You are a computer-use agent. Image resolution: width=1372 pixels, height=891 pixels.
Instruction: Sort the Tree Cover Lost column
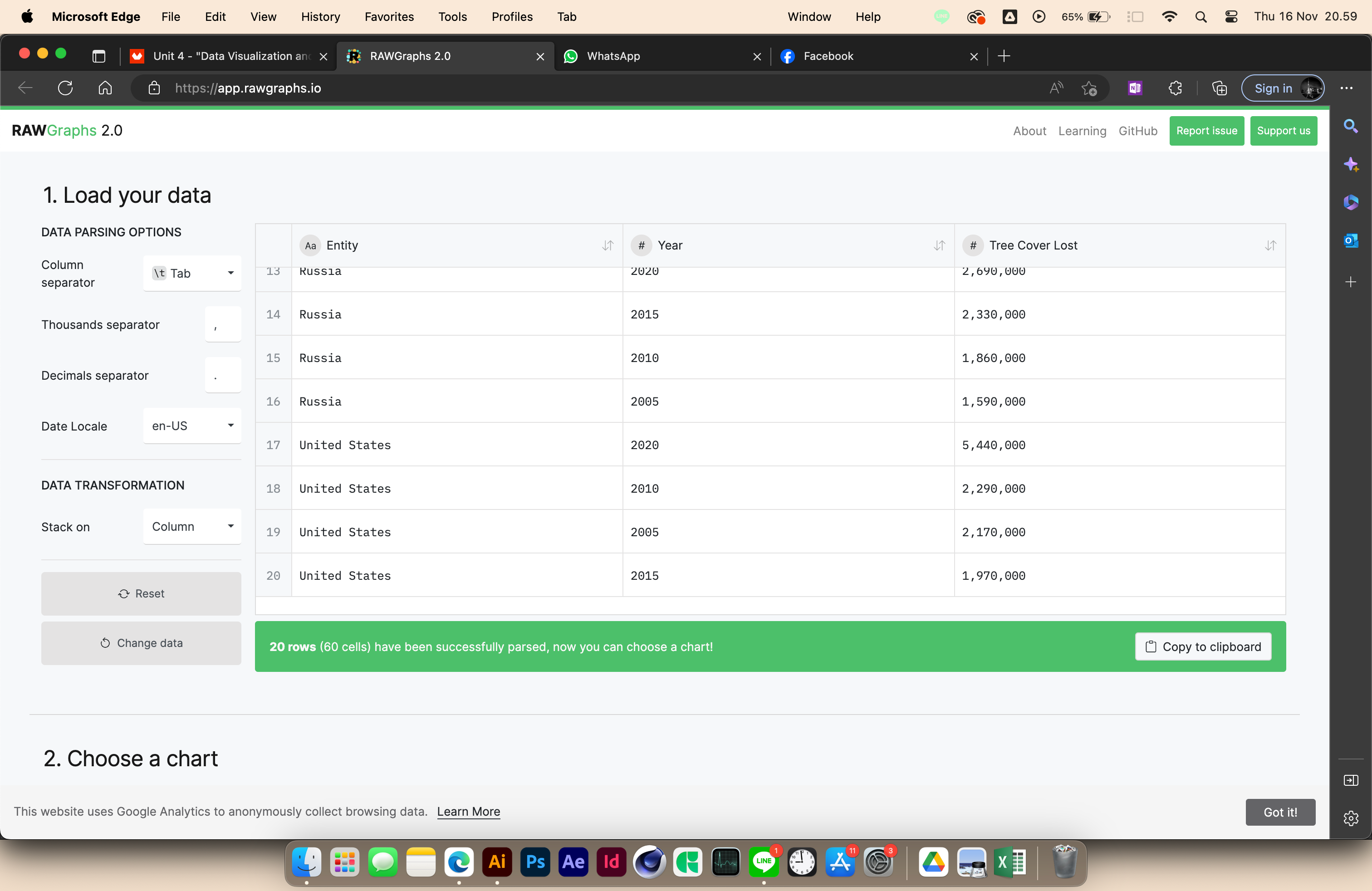tap(1270, 245)
